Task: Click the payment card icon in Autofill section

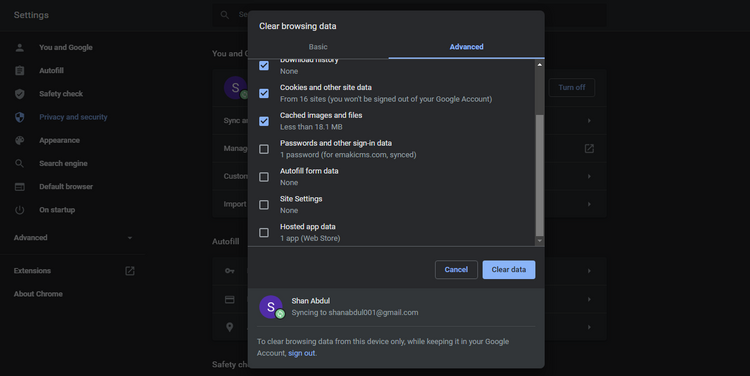Action: pos(230,299)
